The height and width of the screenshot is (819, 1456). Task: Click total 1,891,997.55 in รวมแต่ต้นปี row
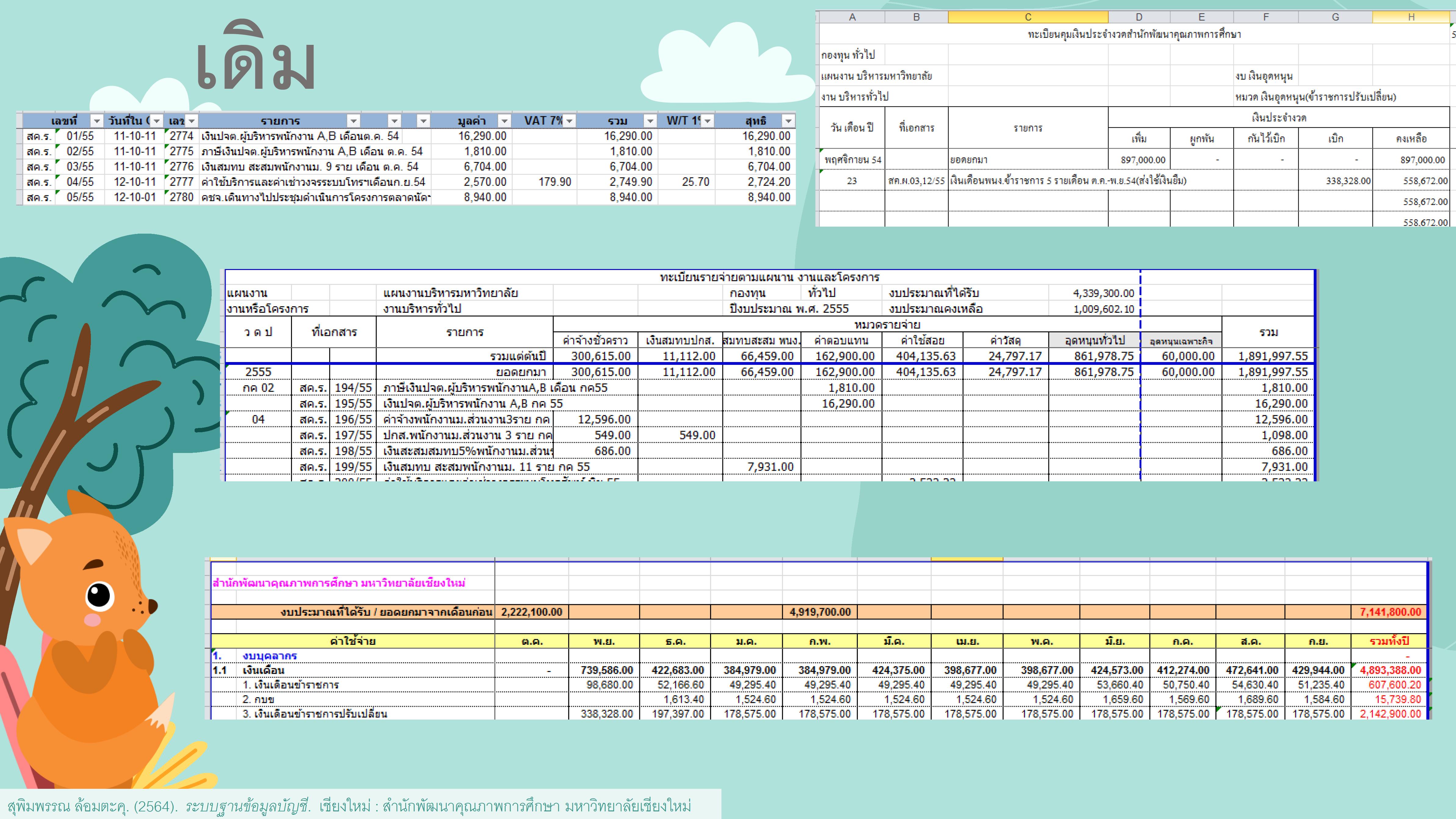coord(1273,356)
